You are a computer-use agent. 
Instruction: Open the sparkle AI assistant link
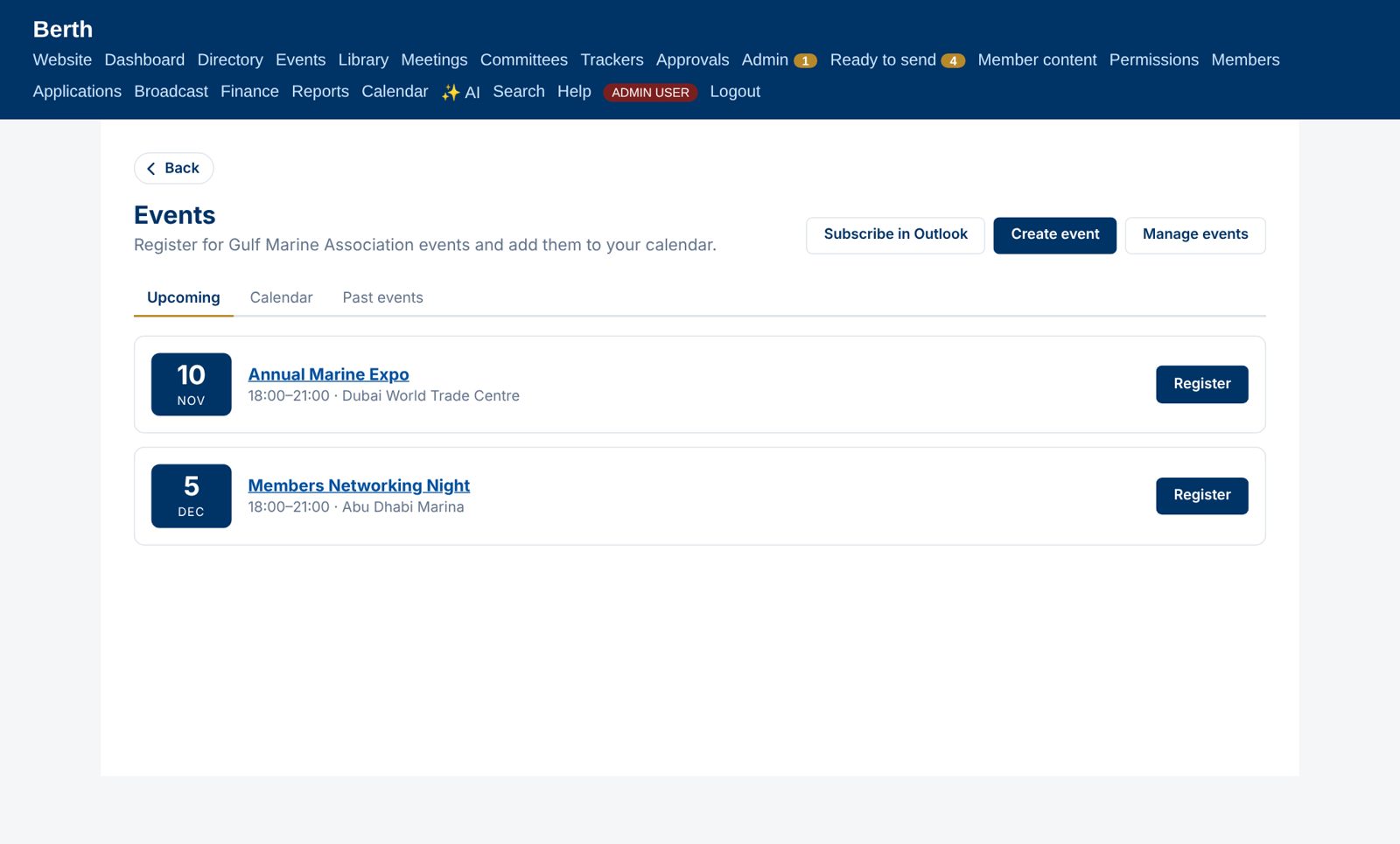[x=460, y=92]
